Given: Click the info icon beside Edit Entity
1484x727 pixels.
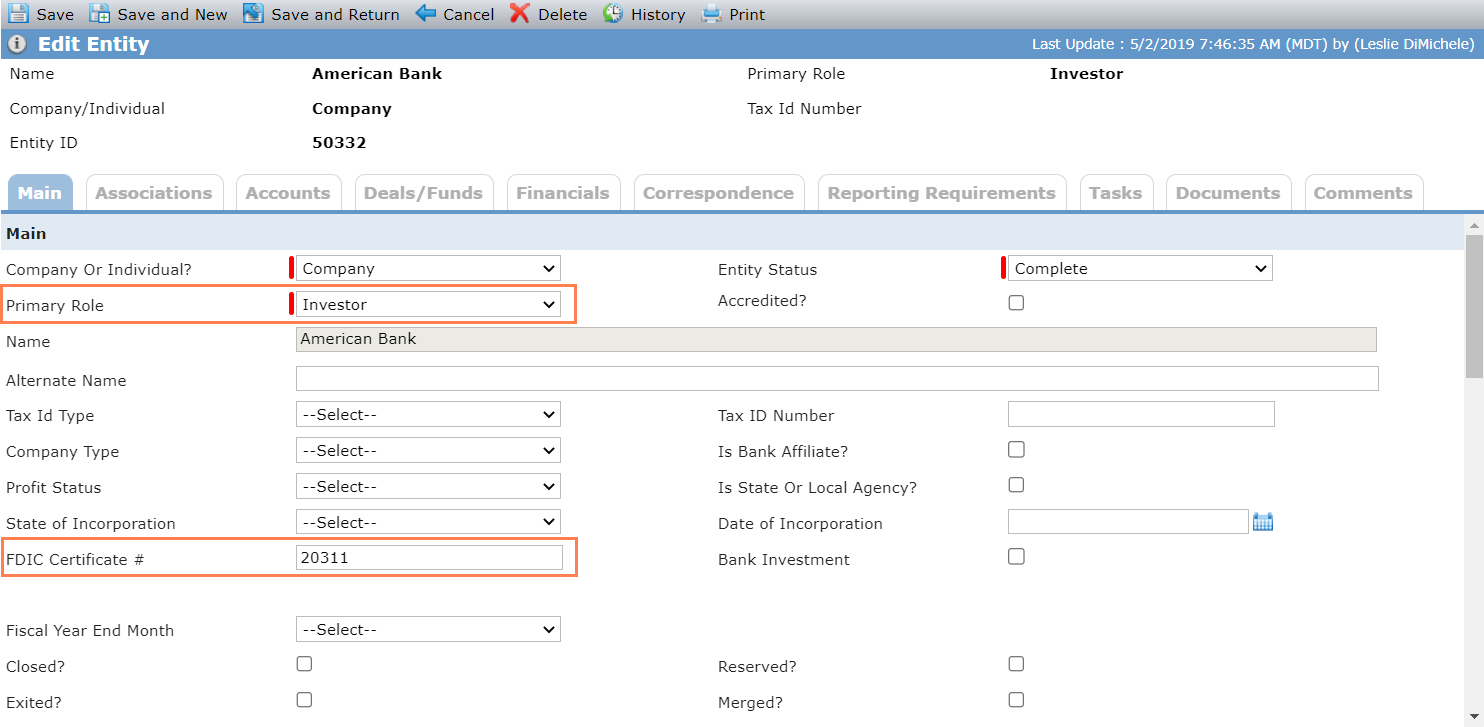Looking at the screenshot, I should (x=17, y=44).
